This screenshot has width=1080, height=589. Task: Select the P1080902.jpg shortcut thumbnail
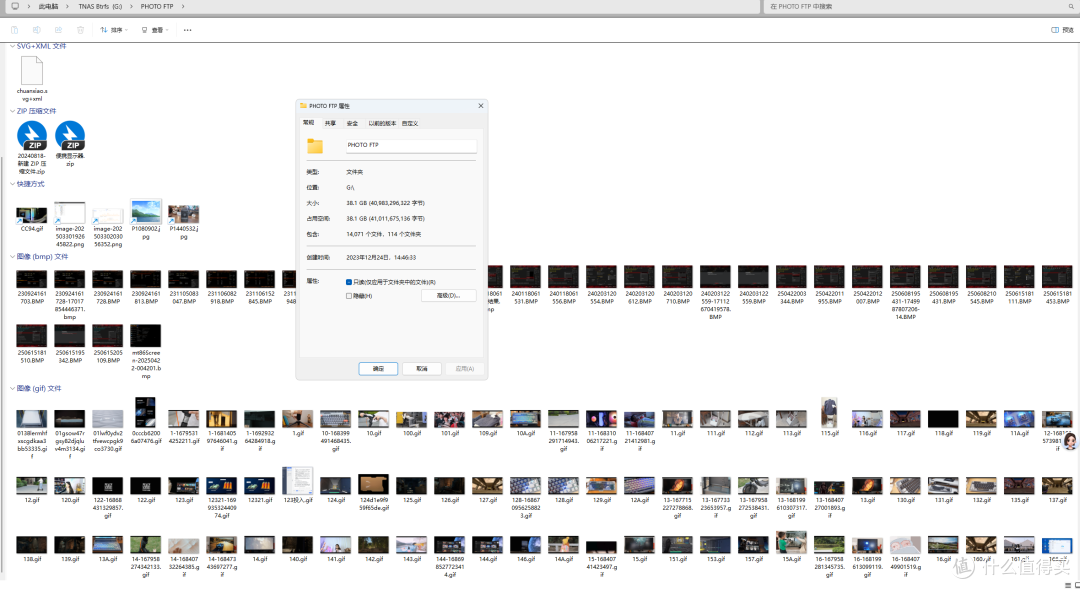[145, 211]
